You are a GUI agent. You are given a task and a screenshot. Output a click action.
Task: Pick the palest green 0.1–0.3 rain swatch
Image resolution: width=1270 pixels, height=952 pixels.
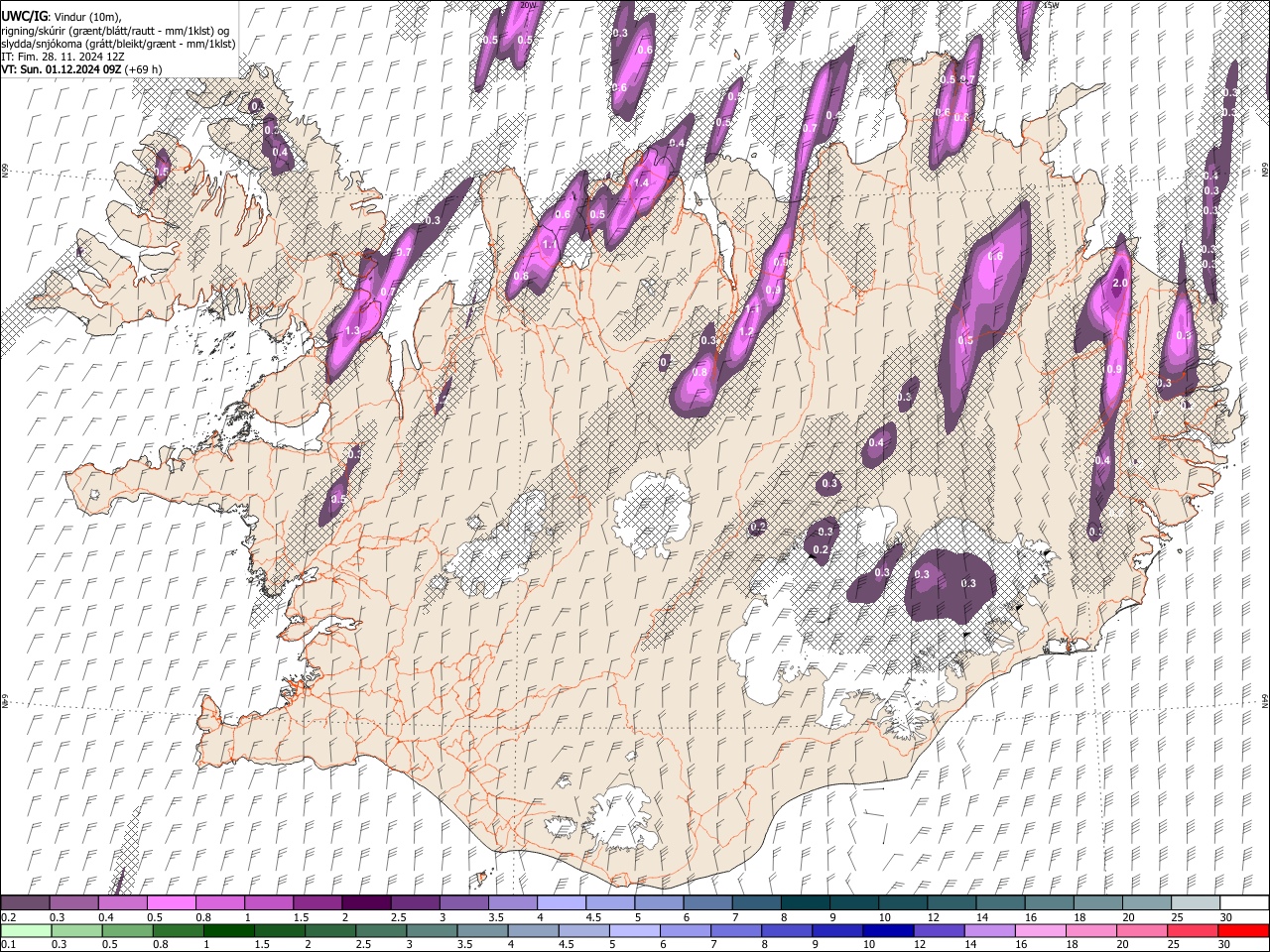pos(25,930)
